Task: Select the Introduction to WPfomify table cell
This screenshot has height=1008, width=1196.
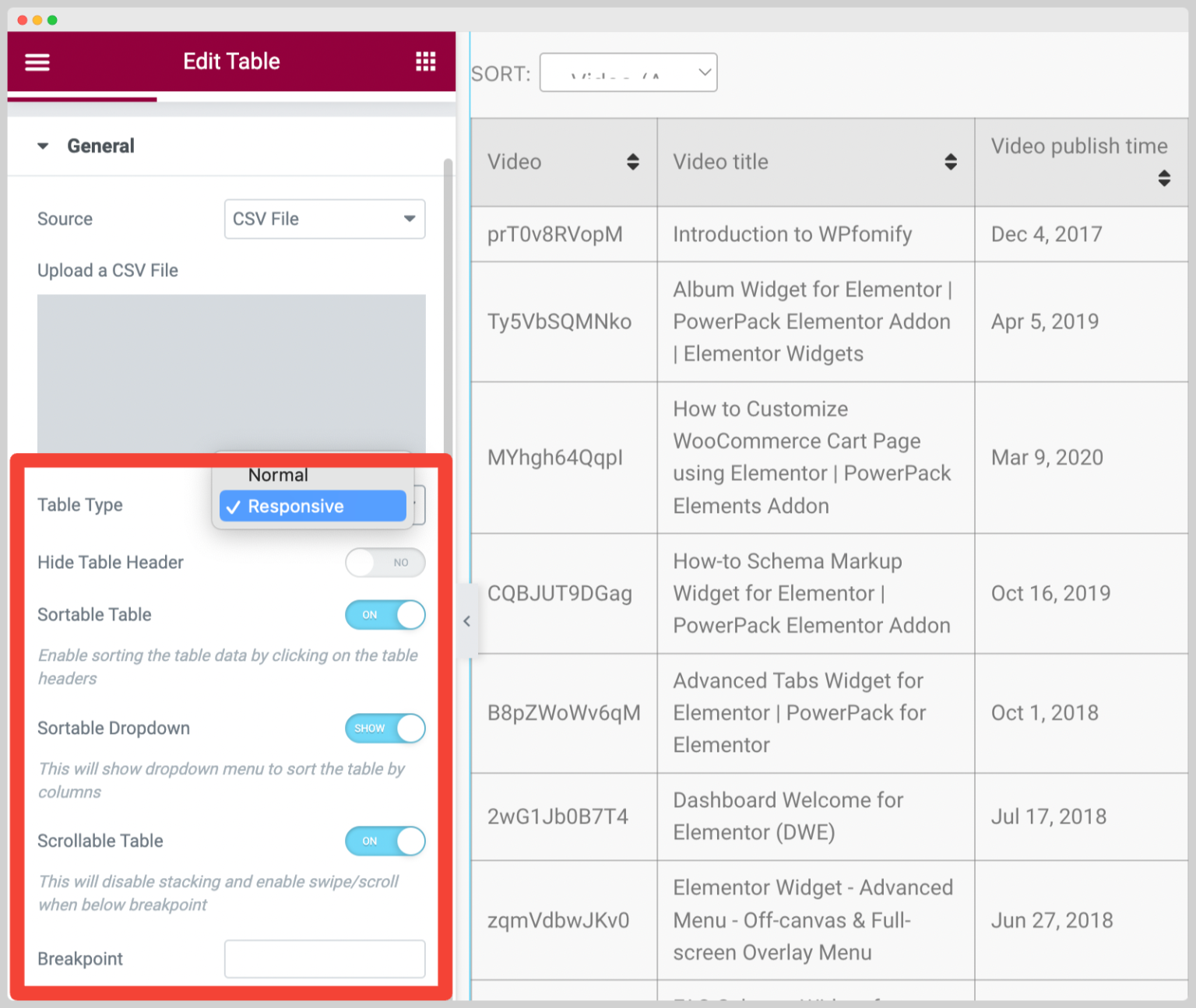Action: click(x=792, y=234)
